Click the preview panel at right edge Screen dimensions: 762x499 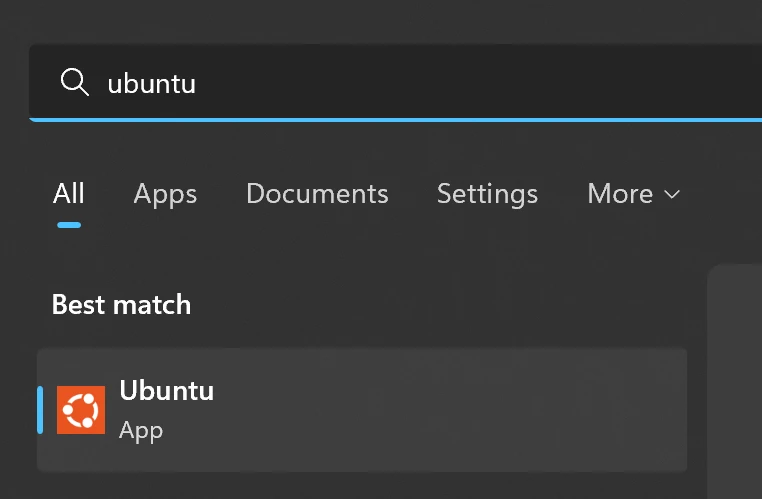(x=735, y=380)
